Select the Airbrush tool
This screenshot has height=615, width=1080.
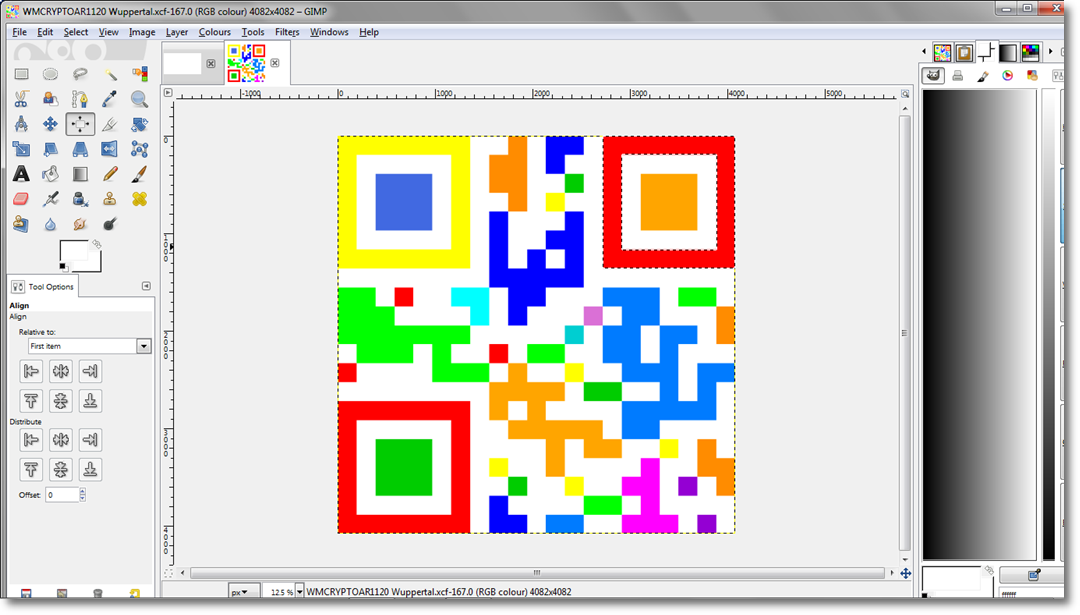point(50,199)
